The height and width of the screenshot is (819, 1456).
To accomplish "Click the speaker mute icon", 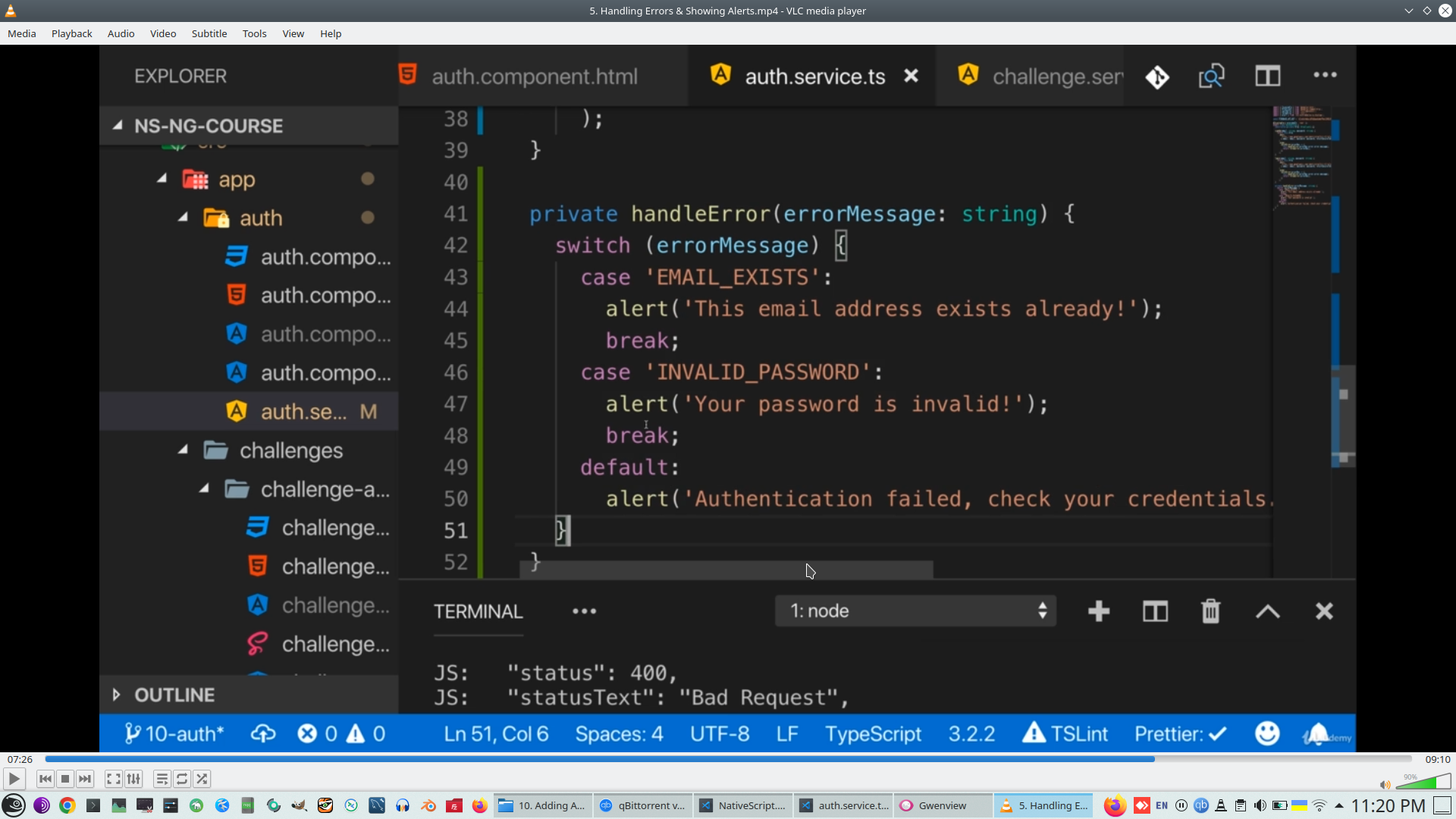I will tap(1385, 785).
